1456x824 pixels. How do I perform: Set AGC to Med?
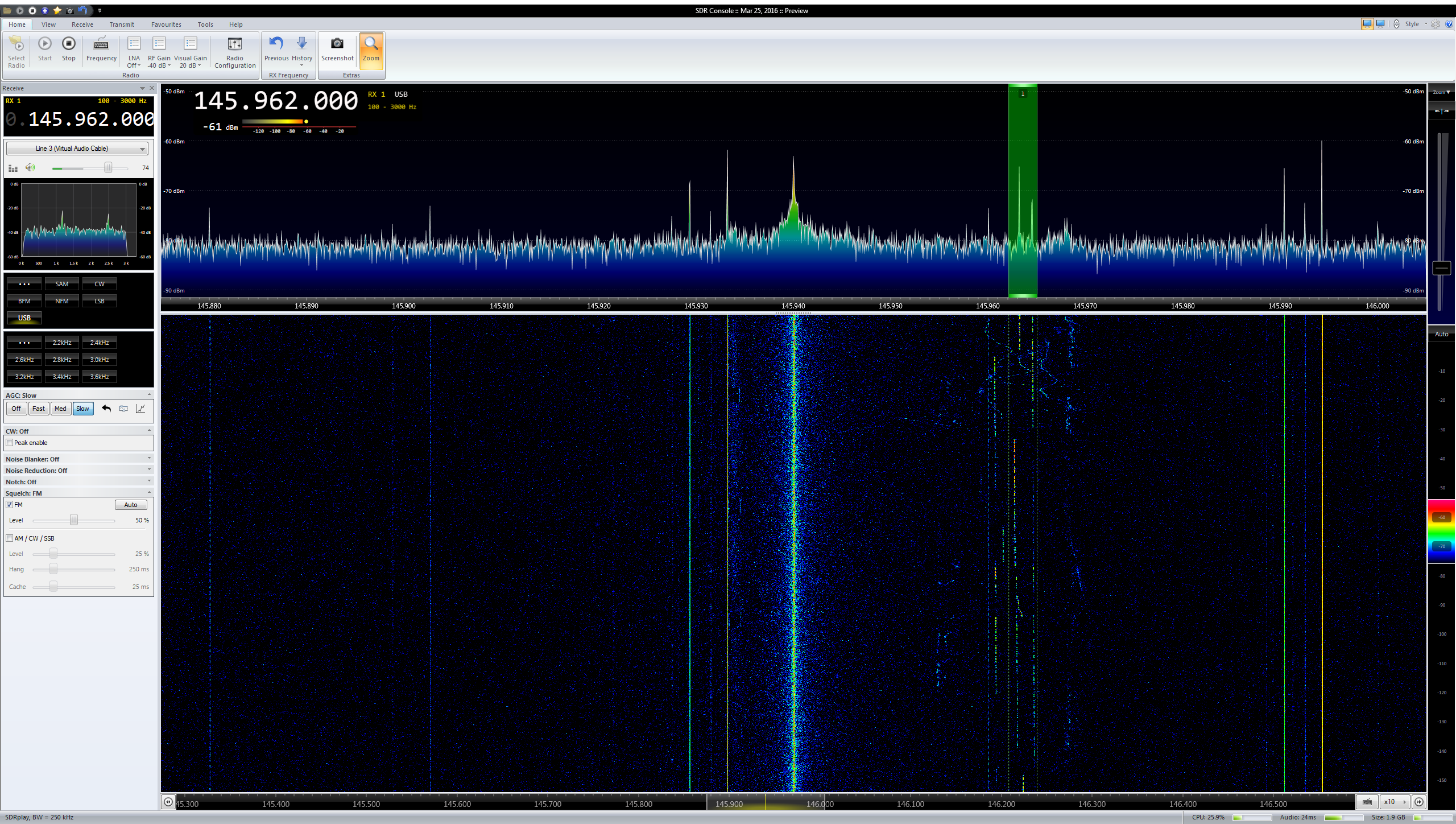(60, 409)
